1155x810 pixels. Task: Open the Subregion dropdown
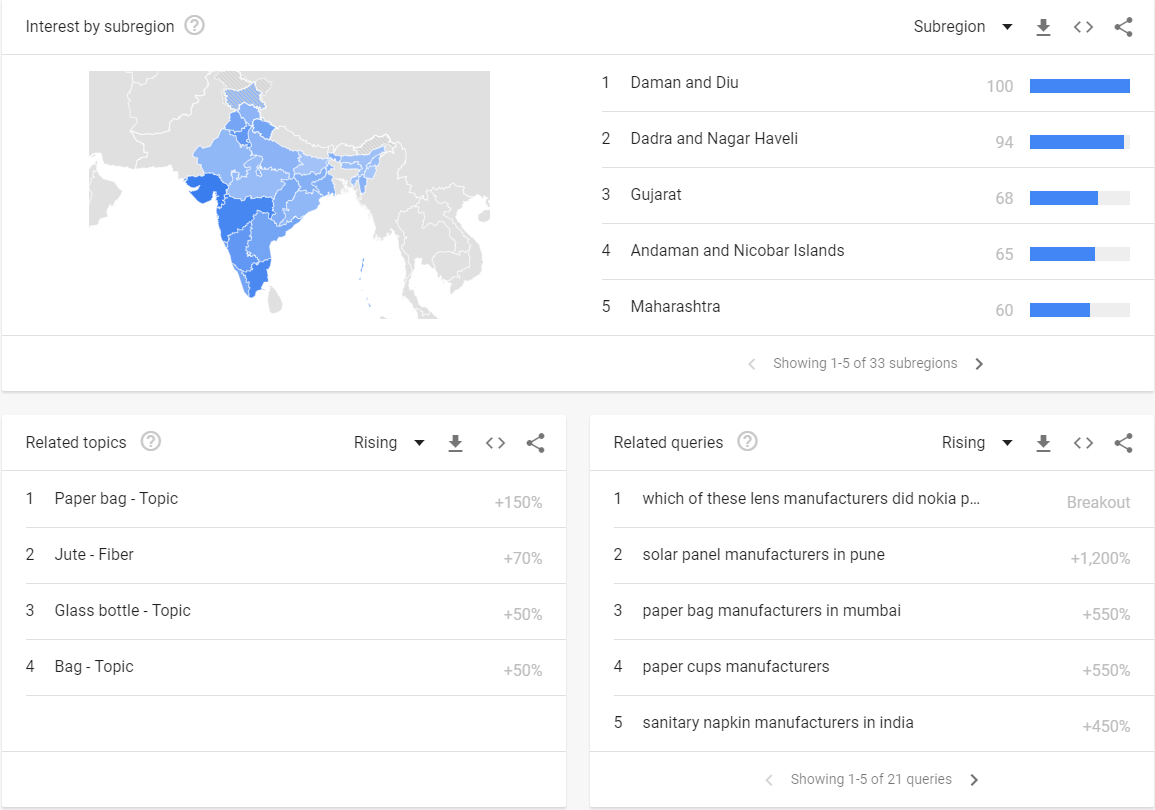click(963, 27)
